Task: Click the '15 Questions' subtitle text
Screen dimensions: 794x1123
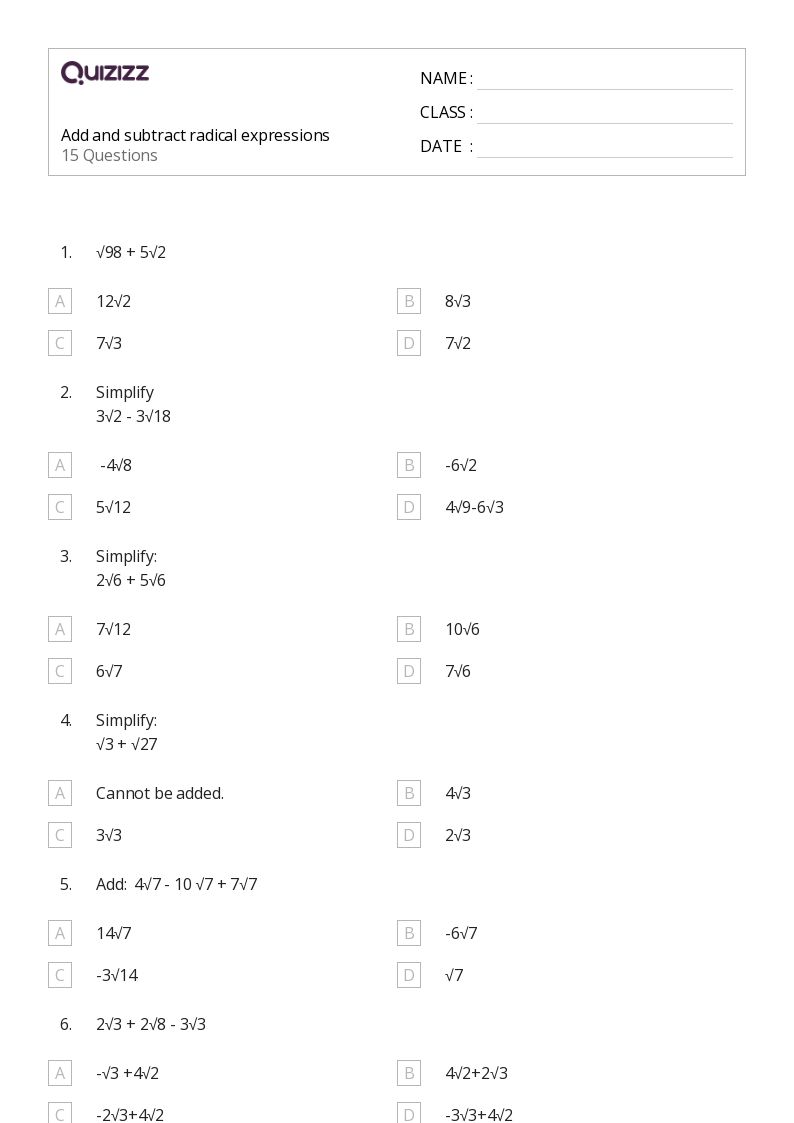Action: coord(109,155)
